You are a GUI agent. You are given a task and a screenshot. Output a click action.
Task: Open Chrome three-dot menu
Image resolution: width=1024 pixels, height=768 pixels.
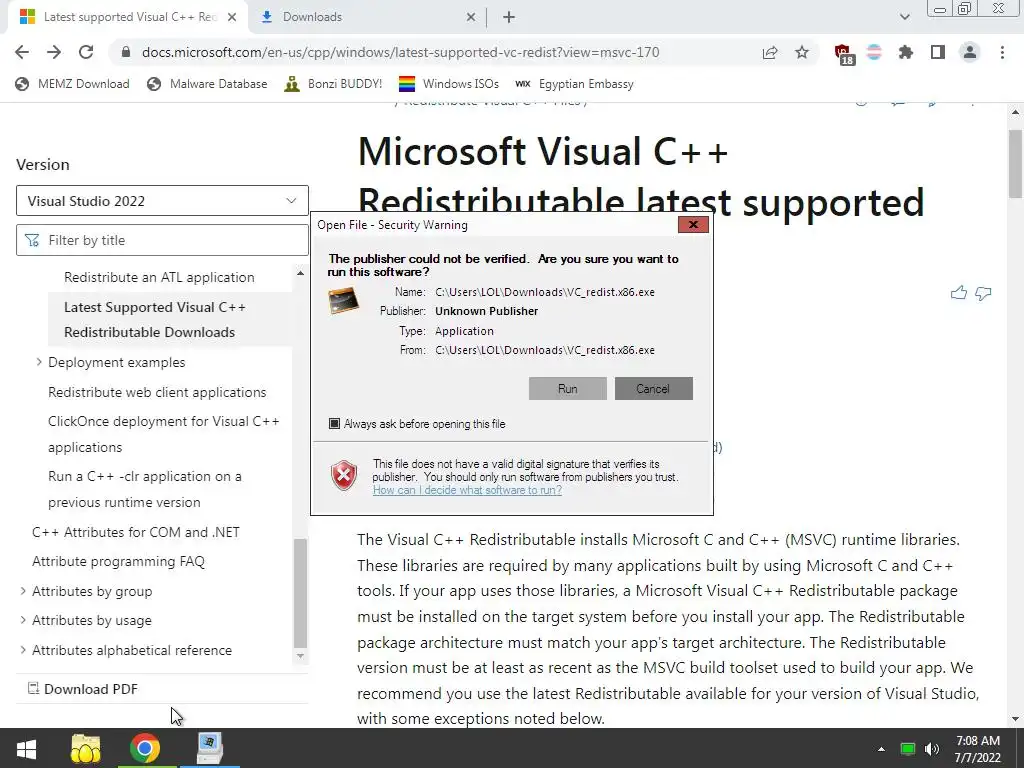click(1002, 52)
